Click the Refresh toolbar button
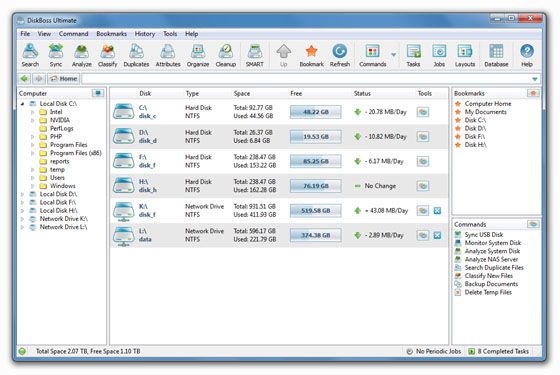The width and height of the screenshot is (560, 375). click(x=340, y=55)
